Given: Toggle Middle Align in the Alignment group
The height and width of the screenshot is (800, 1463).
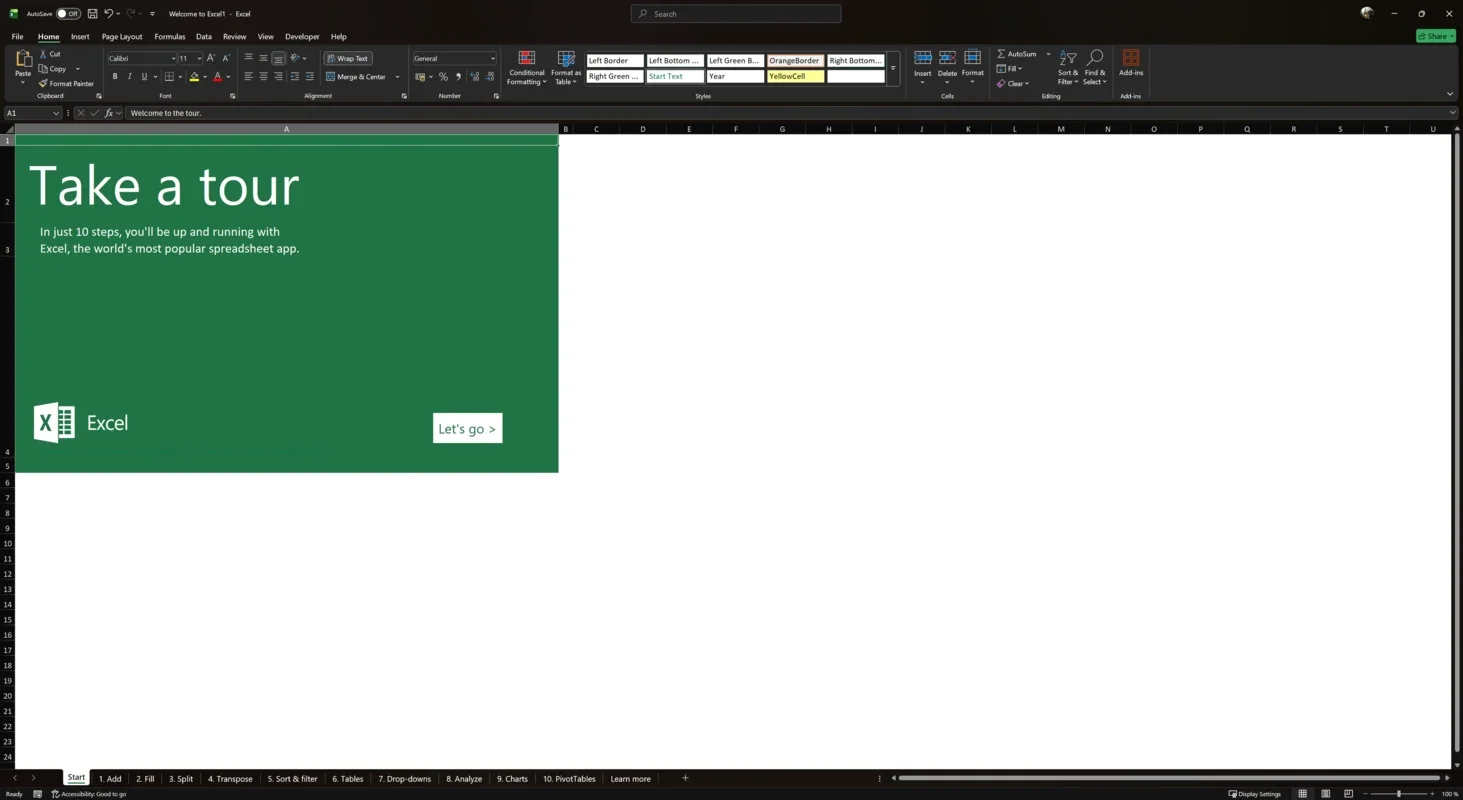Looking at the screenshot, I should (263, 58).
